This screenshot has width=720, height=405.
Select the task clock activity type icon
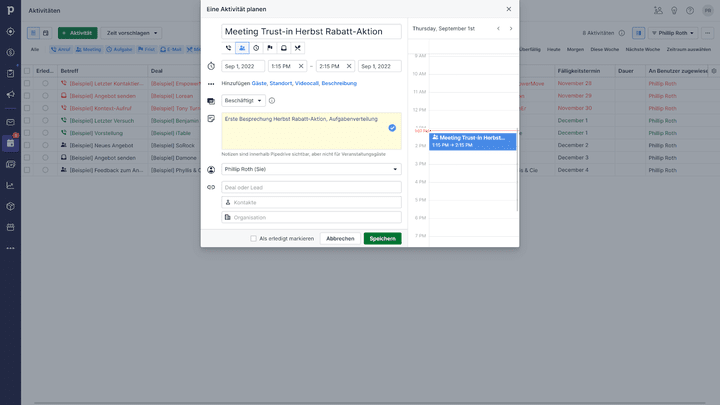click(x=256, y=48)
